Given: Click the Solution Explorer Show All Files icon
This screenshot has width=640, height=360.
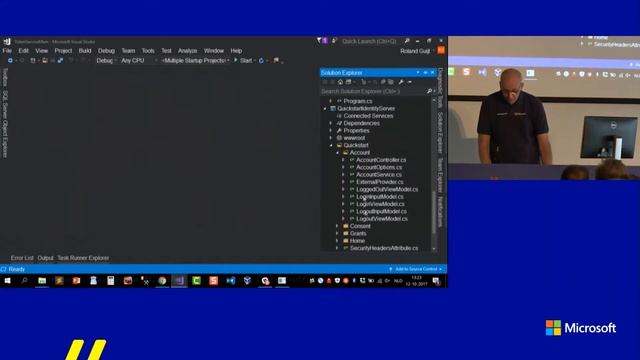Looking at the screenshot, I should click(x=391, y=82).
